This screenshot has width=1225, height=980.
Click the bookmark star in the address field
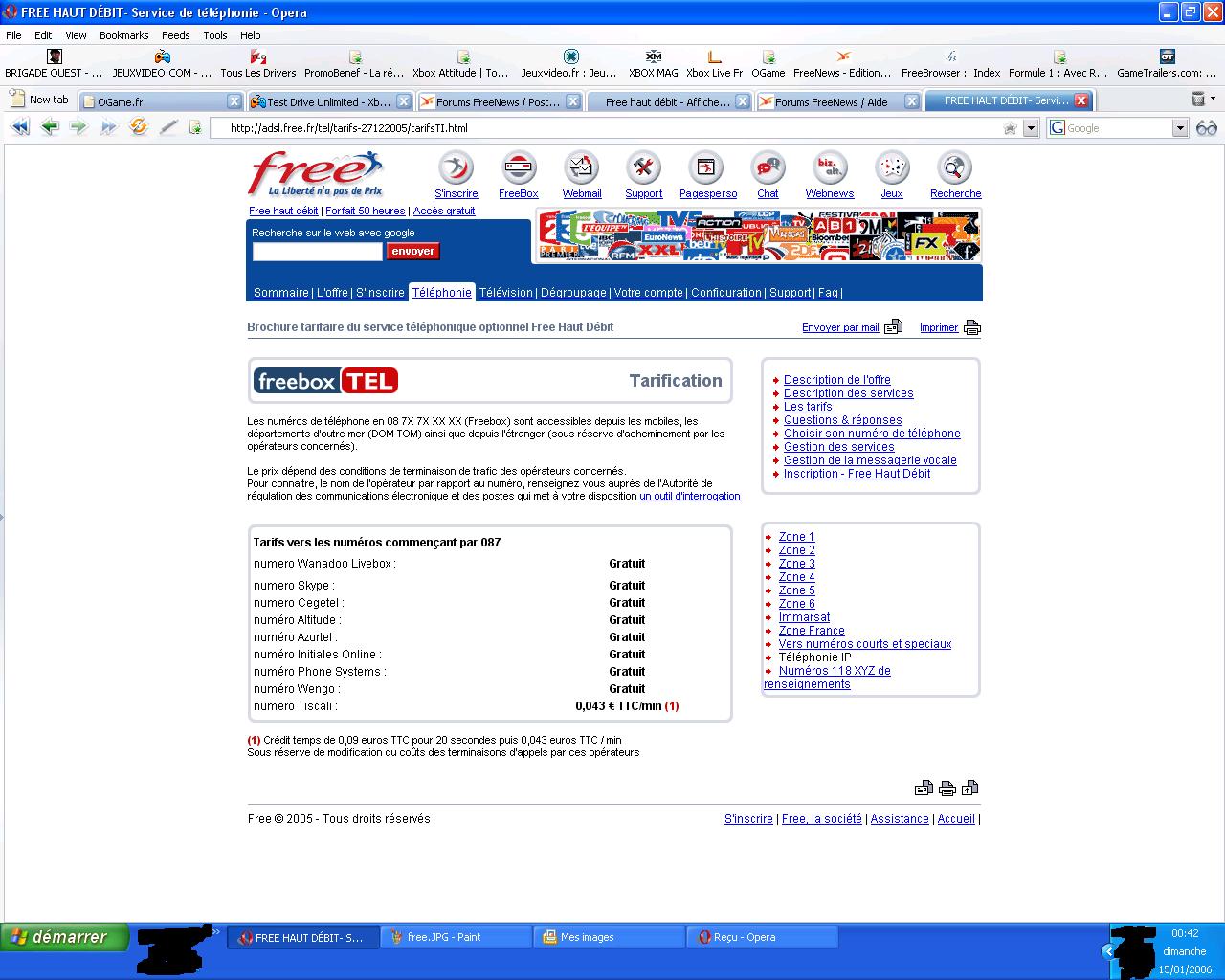[x=1010, y=128]
